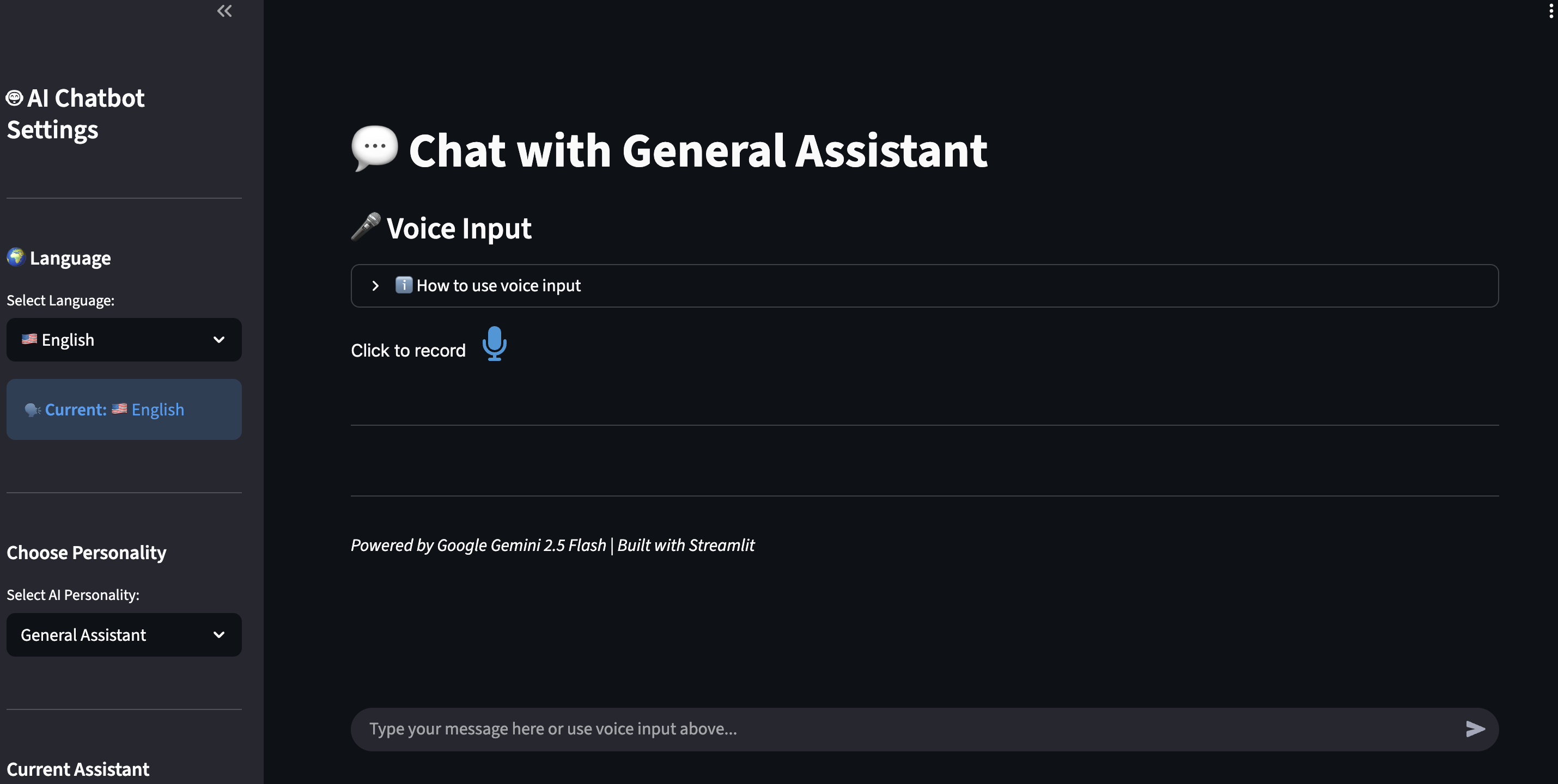Click the send message paper plane icon
Image resolution: width=1558 pixels, height=784 pixels.
1476,729
